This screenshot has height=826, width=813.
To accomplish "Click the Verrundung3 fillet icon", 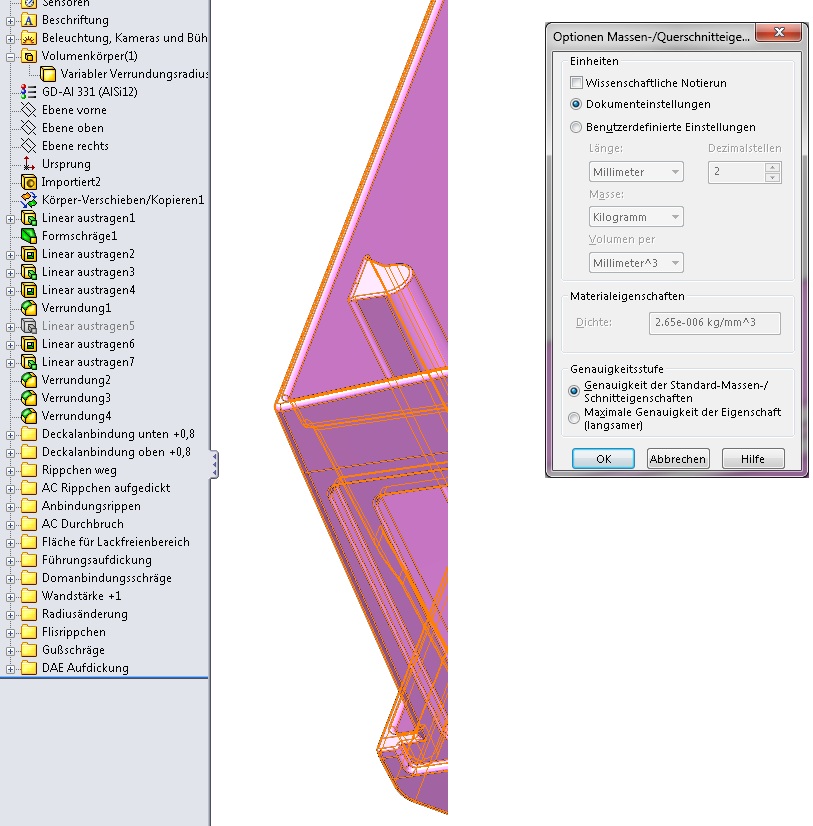I will click(x=29, y=398).
